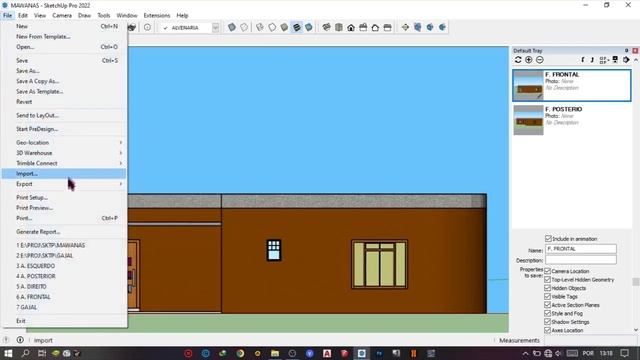Move scene down in Scenes panel
This screenshot has height=360, width=640.
tap(592, 60)
